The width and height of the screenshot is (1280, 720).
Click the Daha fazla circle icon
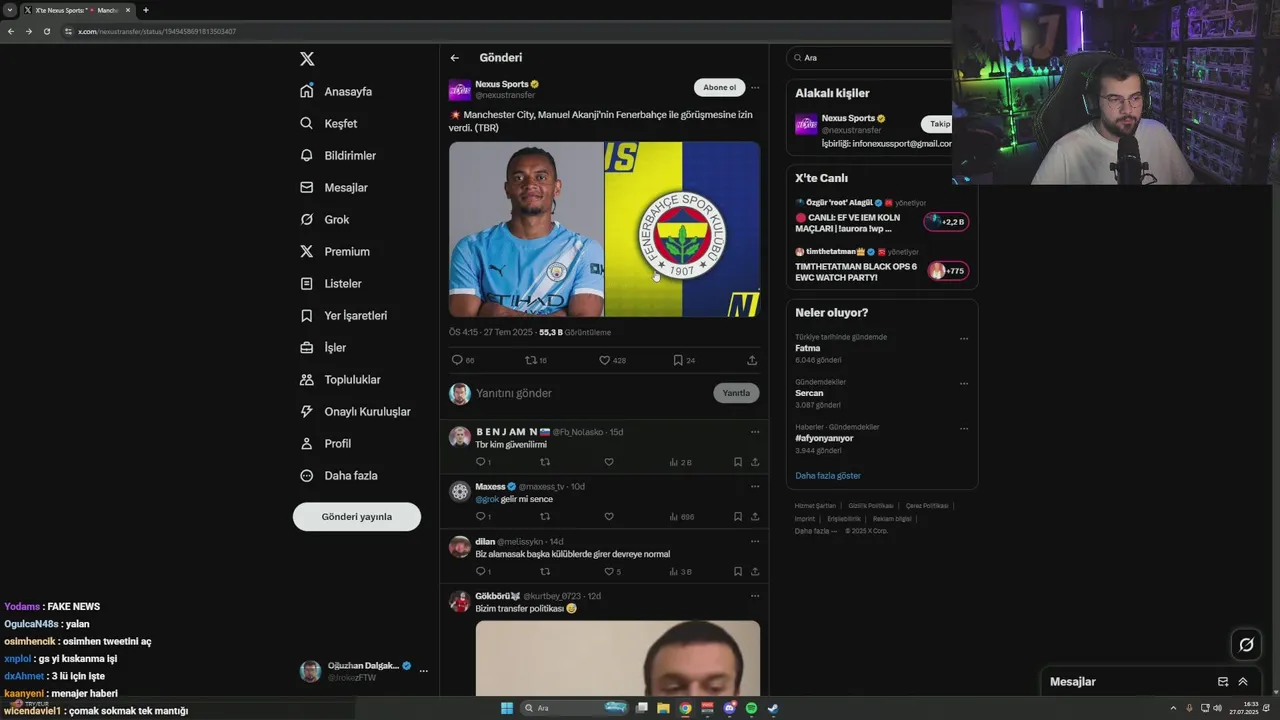point(307,475)
